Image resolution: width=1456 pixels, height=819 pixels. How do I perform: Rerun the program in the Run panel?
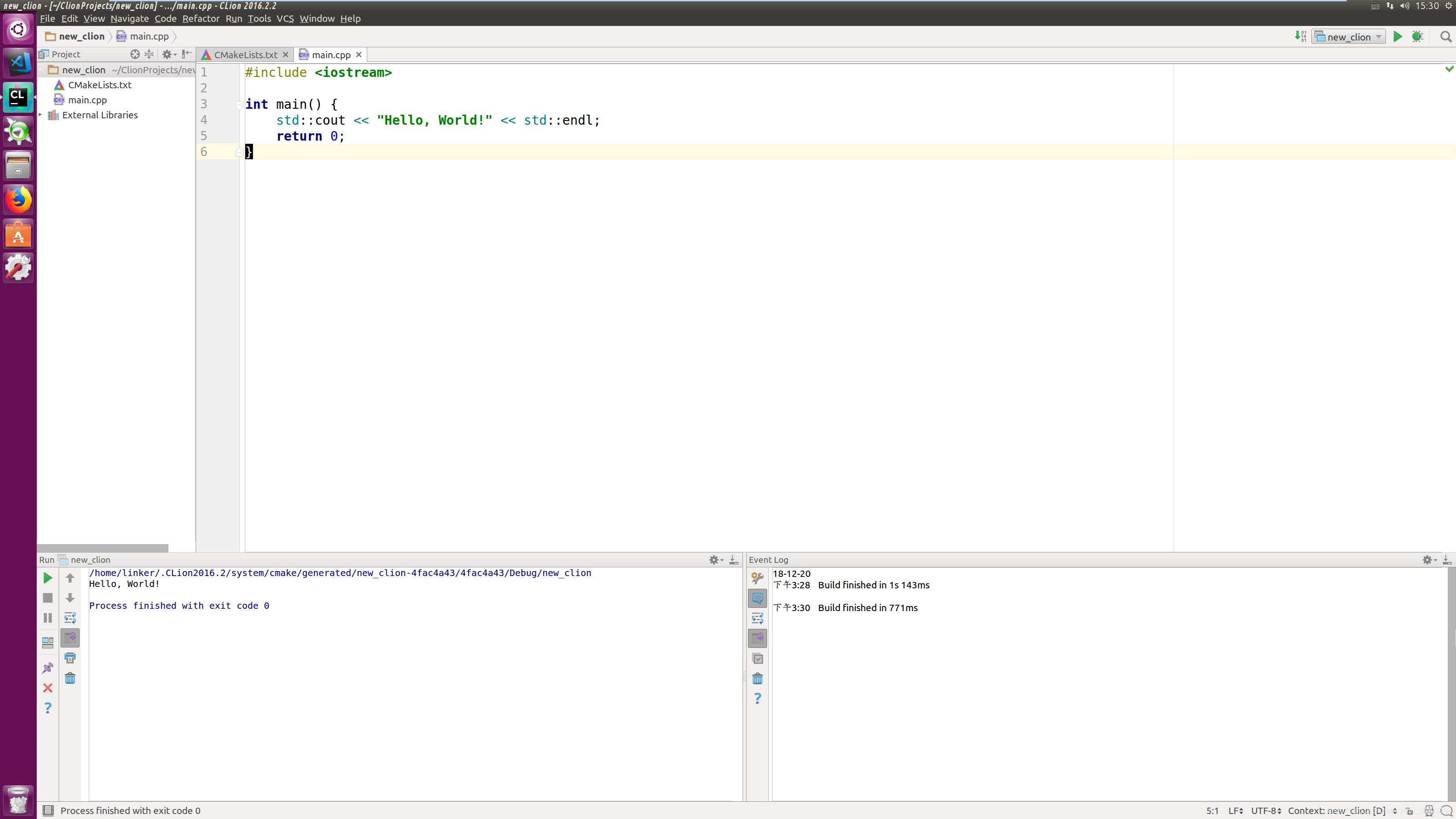(x=48, y=578)
